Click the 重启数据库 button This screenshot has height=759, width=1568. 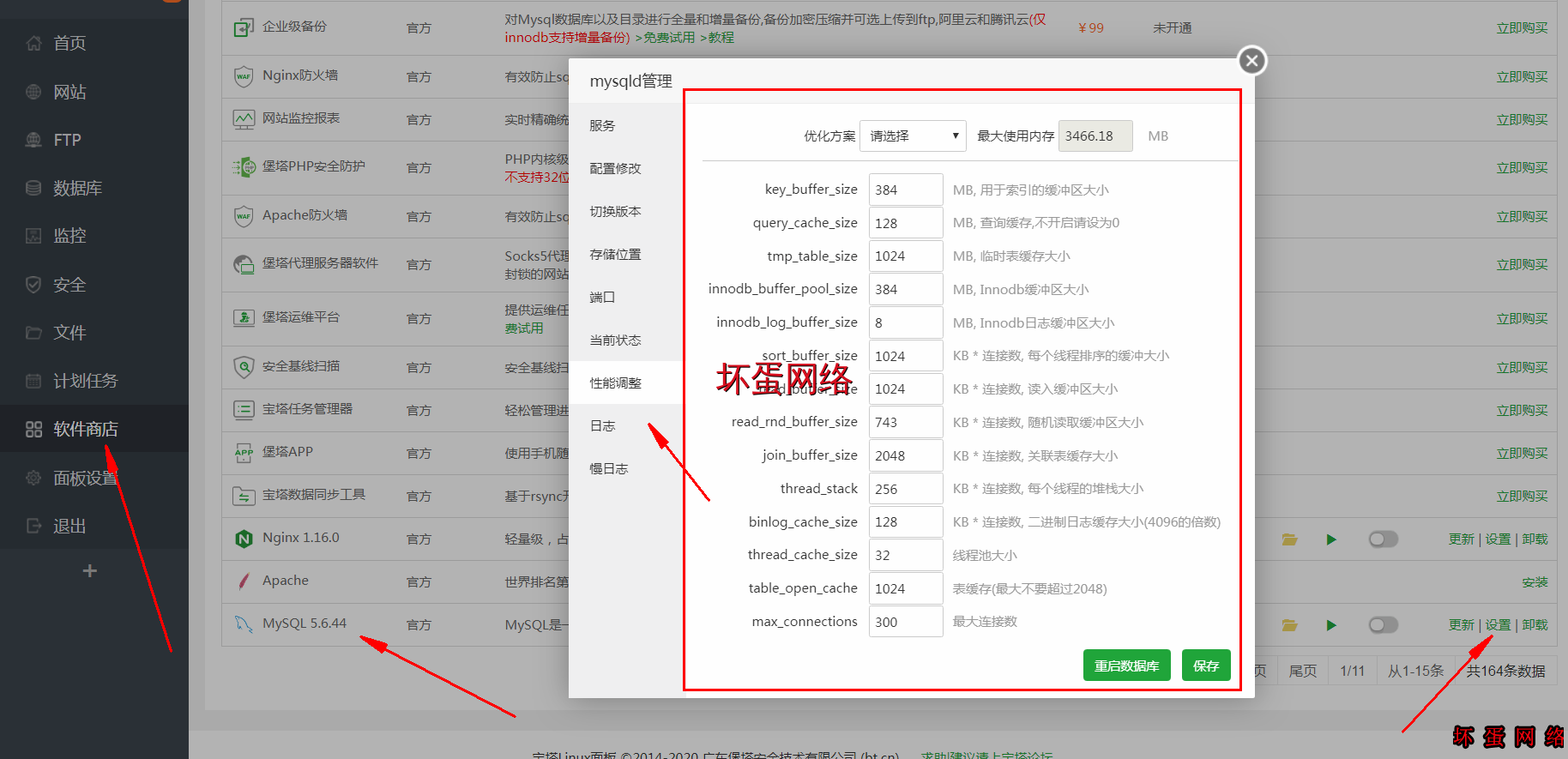pyautogui.click(x=1126, y=666)
